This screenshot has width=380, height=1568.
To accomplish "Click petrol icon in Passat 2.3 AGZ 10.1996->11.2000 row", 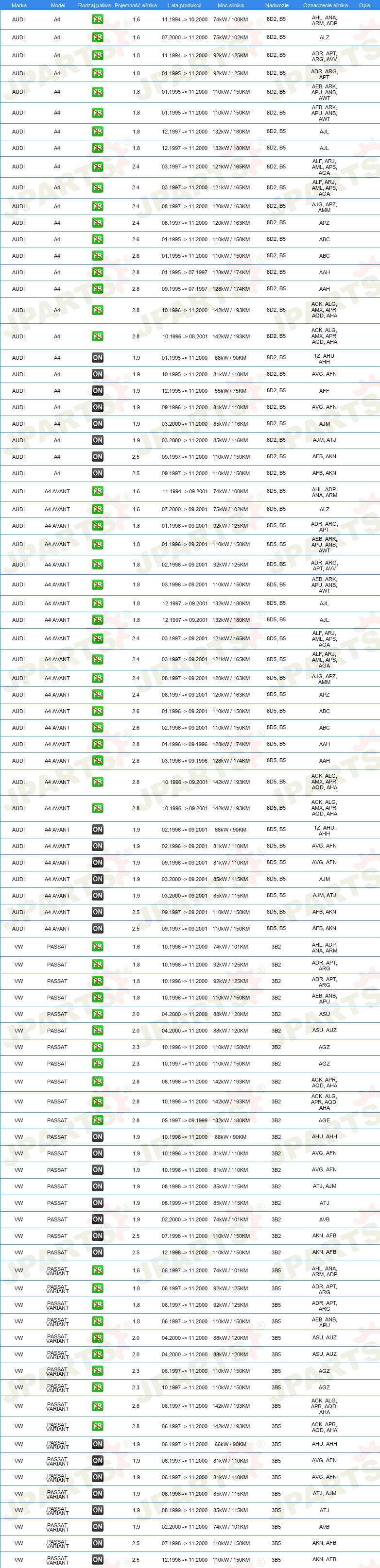I will (98, 1047).
